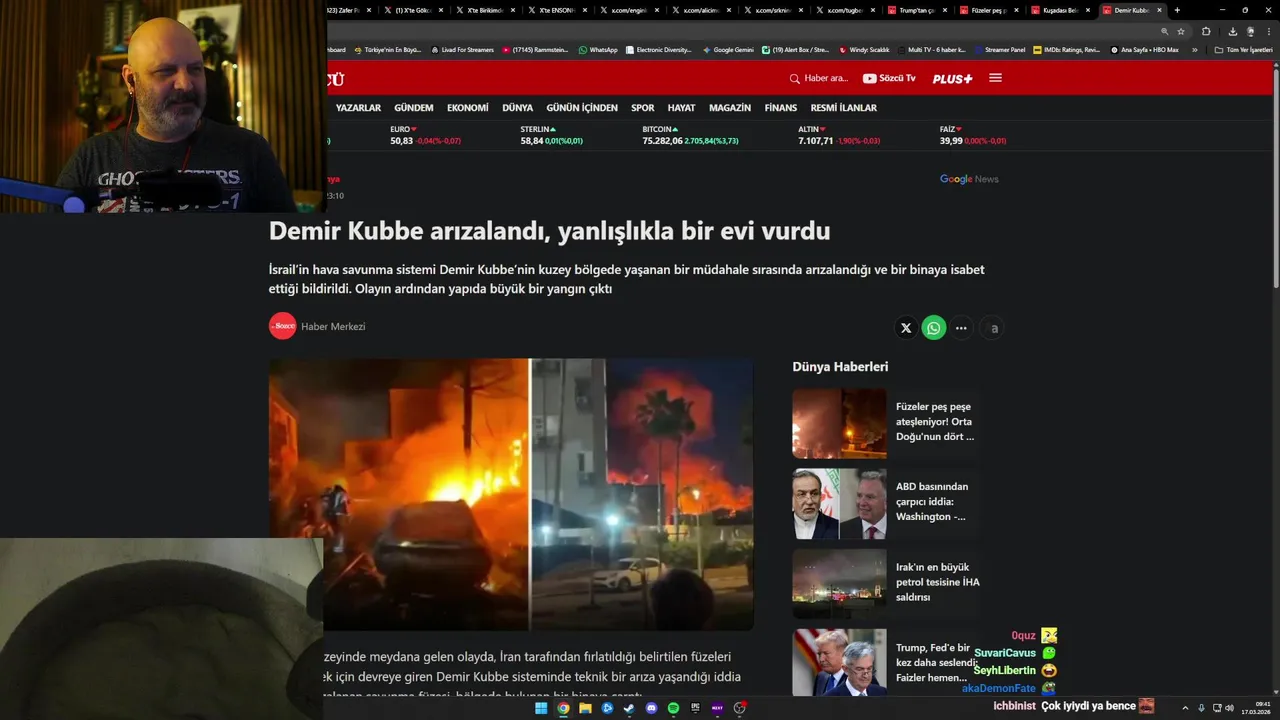Open MAGAZİN section
The height and width of the screenshot is (720, 1280).
pos(730,108)
